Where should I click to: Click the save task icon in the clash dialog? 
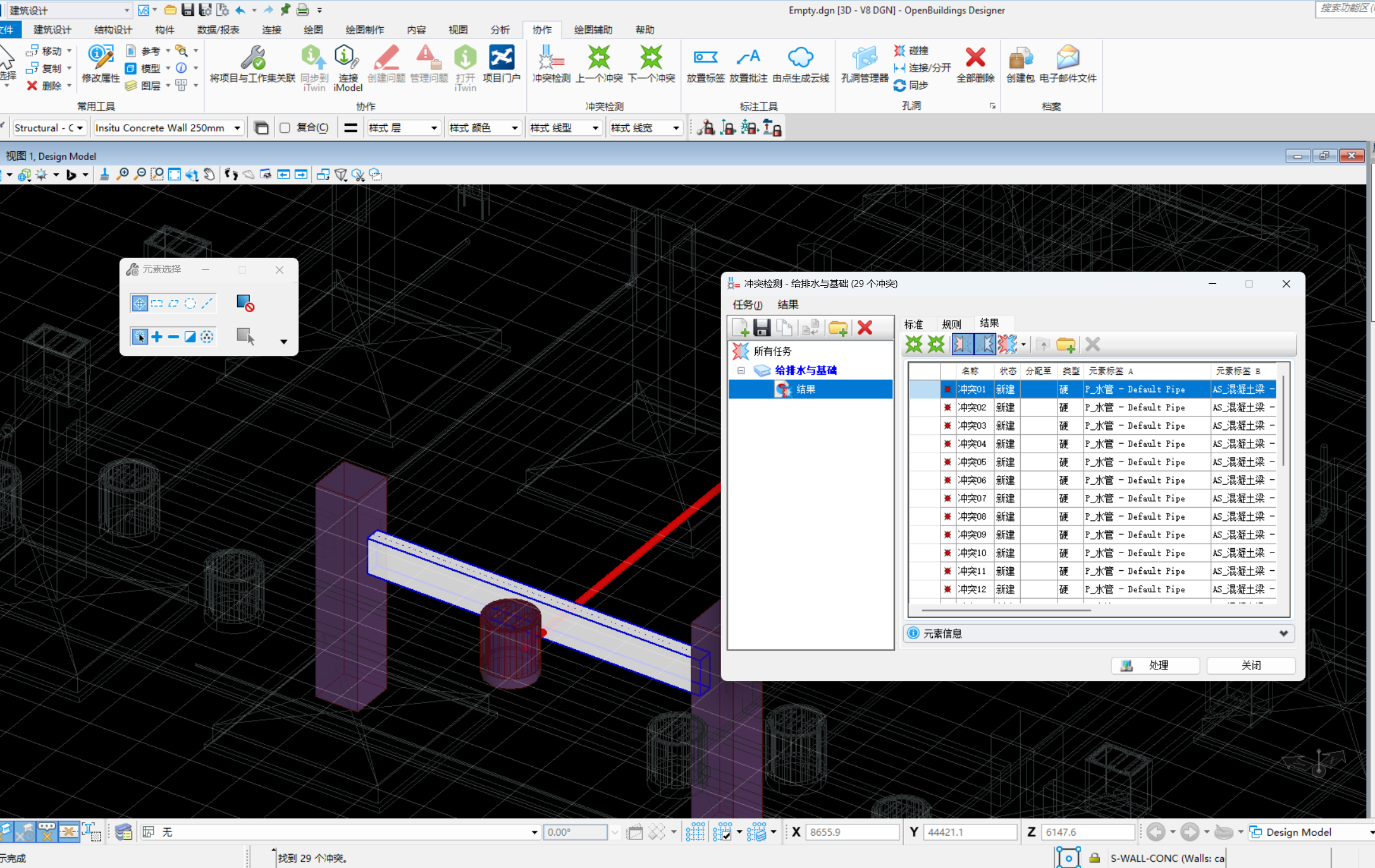[761, 327]
